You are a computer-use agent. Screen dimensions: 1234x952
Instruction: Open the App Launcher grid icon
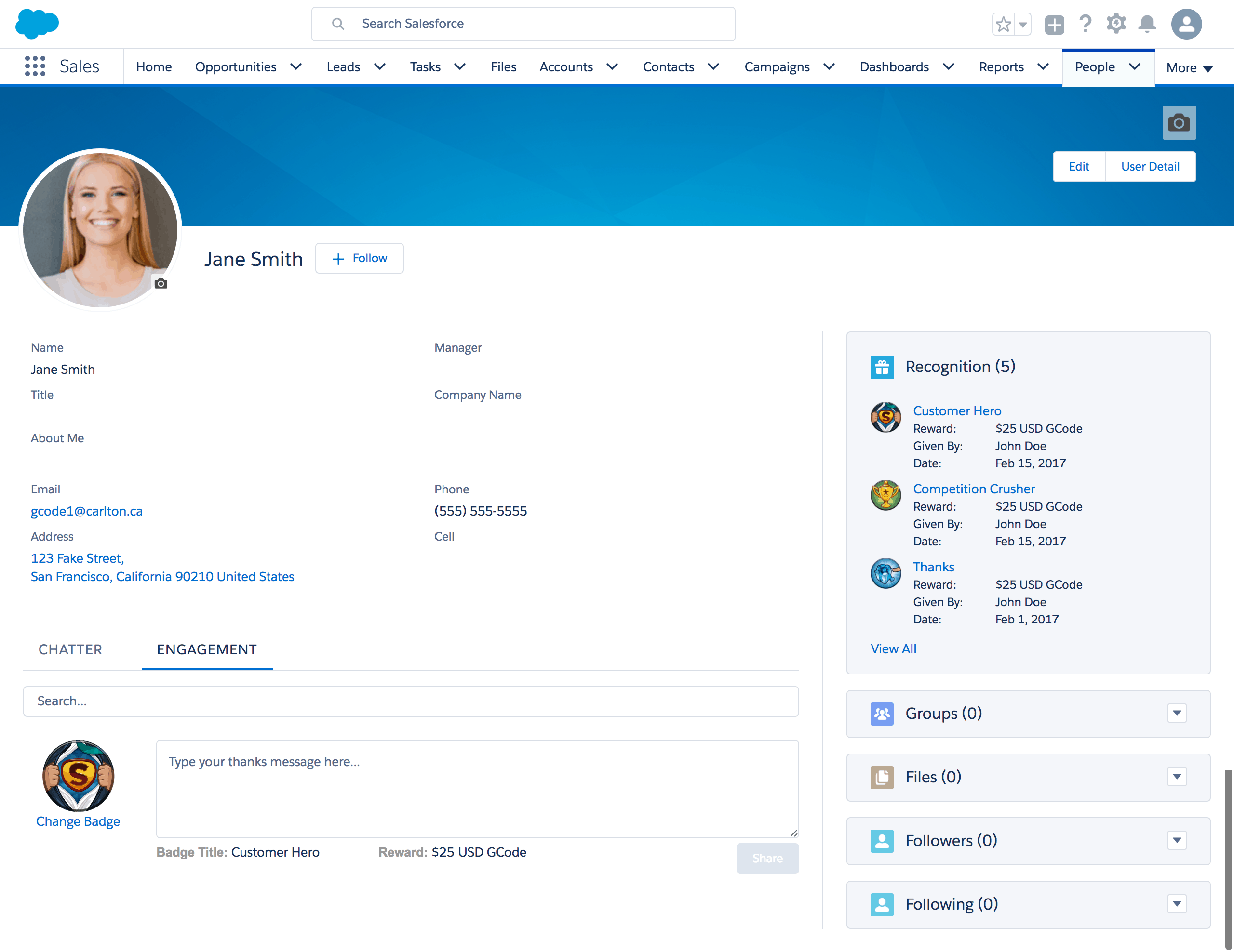[x=35, y=66]
